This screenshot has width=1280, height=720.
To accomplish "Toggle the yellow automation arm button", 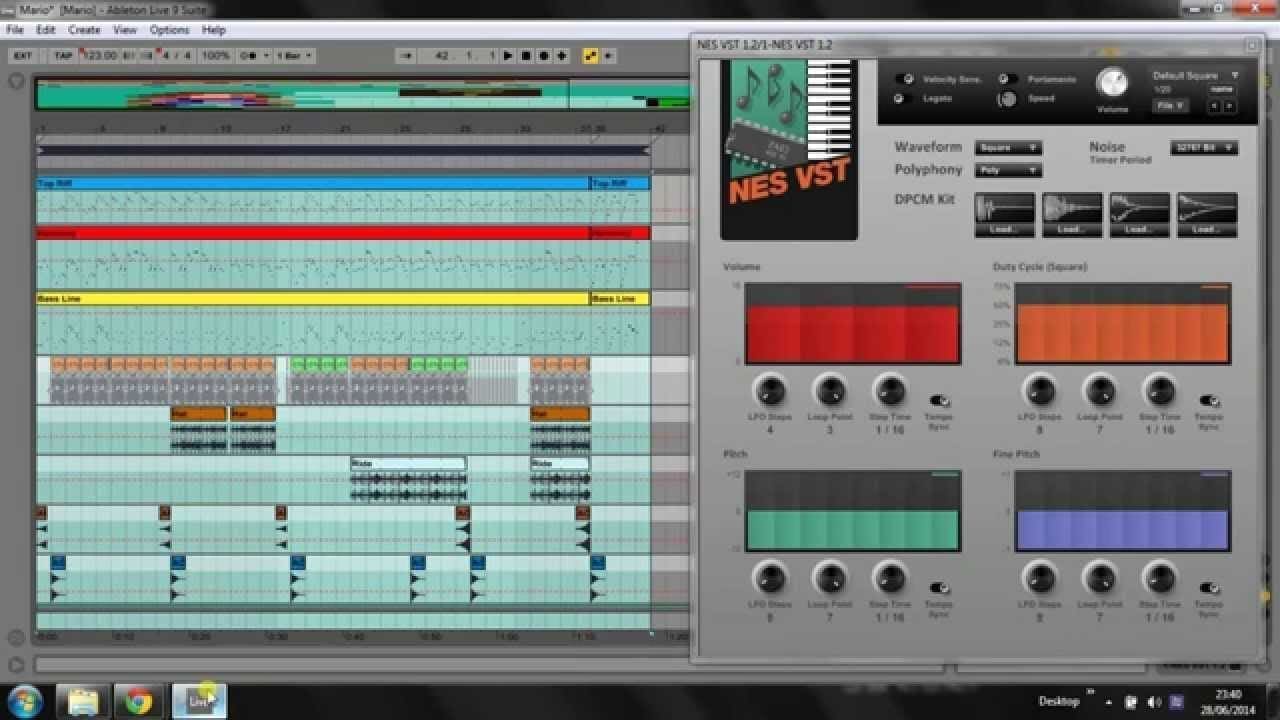I will pyautogui.click(x=590, y=56).
